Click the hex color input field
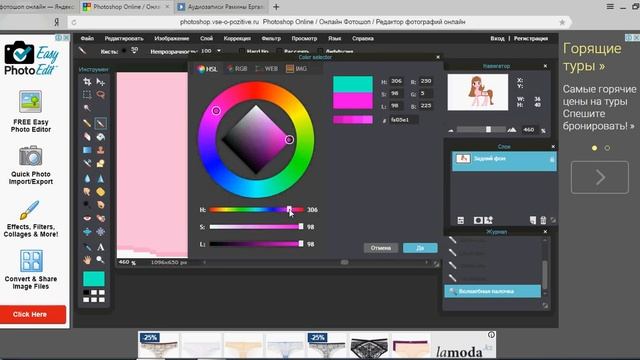 [x=404, y=120]
